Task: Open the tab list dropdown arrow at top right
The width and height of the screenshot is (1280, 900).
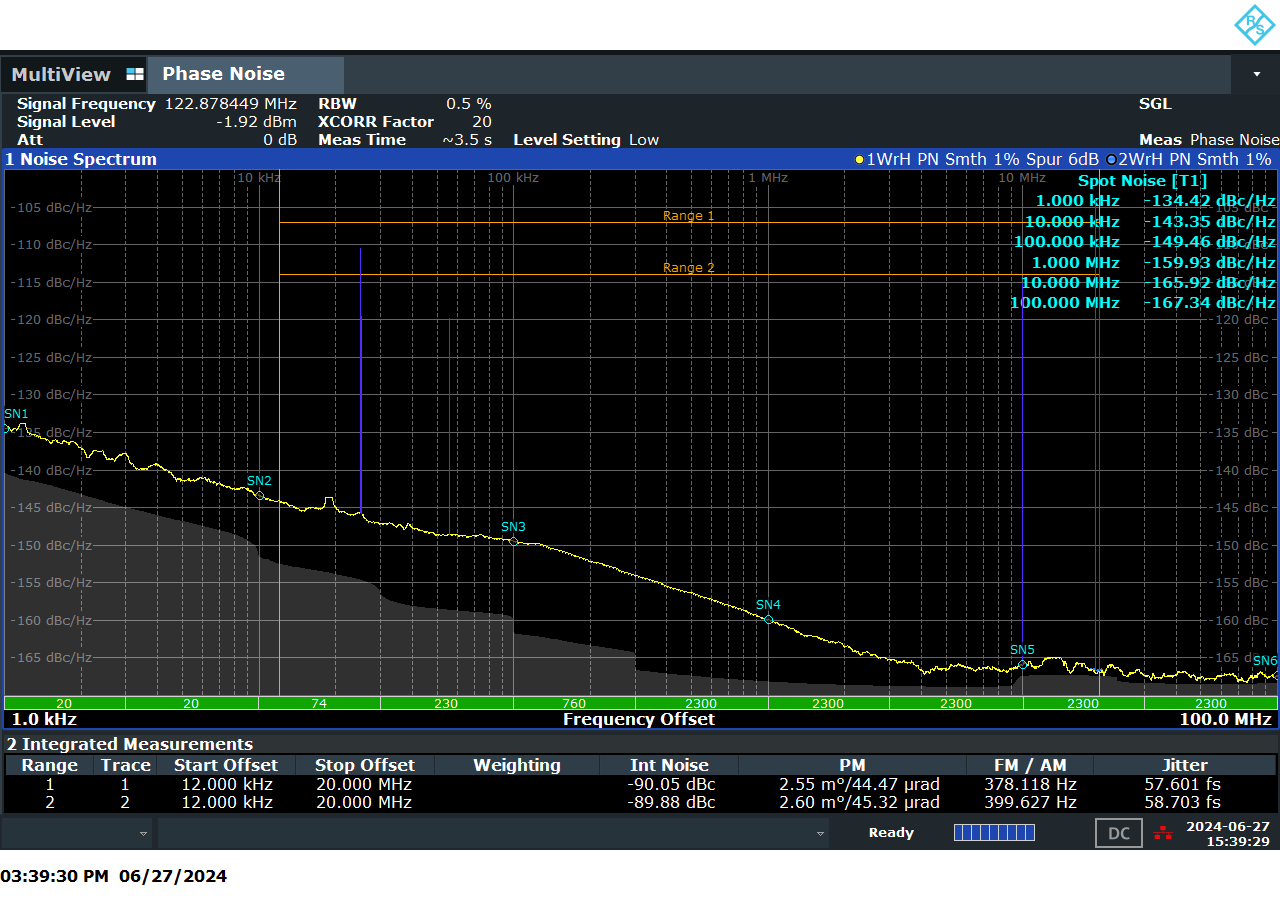Action: 1256,75
